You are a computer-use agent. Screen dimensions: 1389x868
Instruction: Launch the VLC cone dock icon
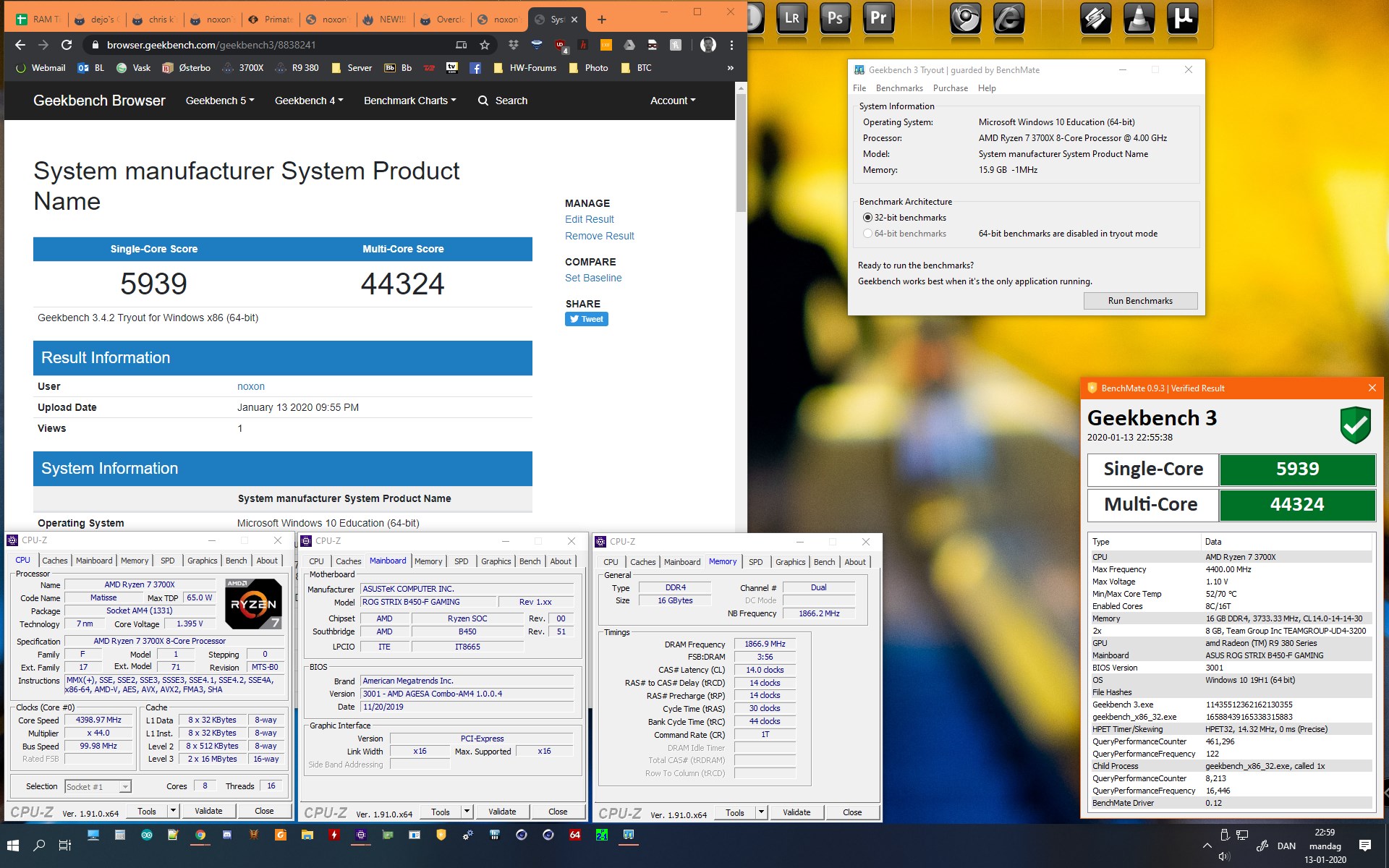[1139, 18]
